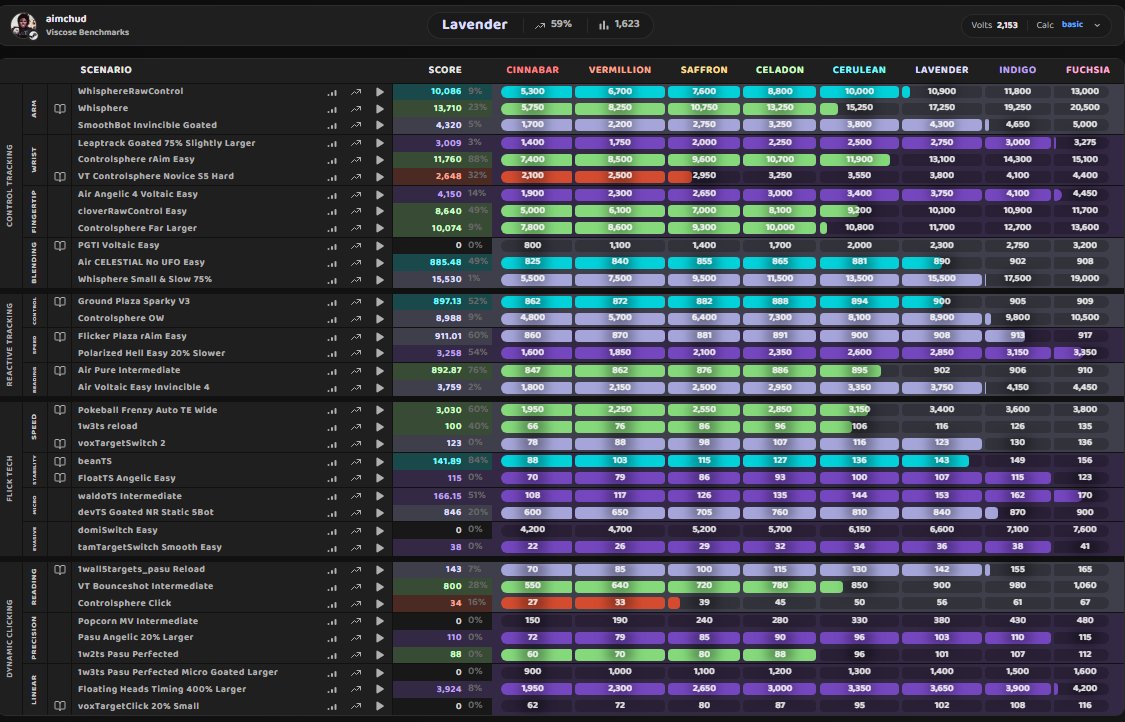This screenshot has height=722, width=1125.
Task: Play the beanTS scenario via its play icon
Action: coord(379,461)
